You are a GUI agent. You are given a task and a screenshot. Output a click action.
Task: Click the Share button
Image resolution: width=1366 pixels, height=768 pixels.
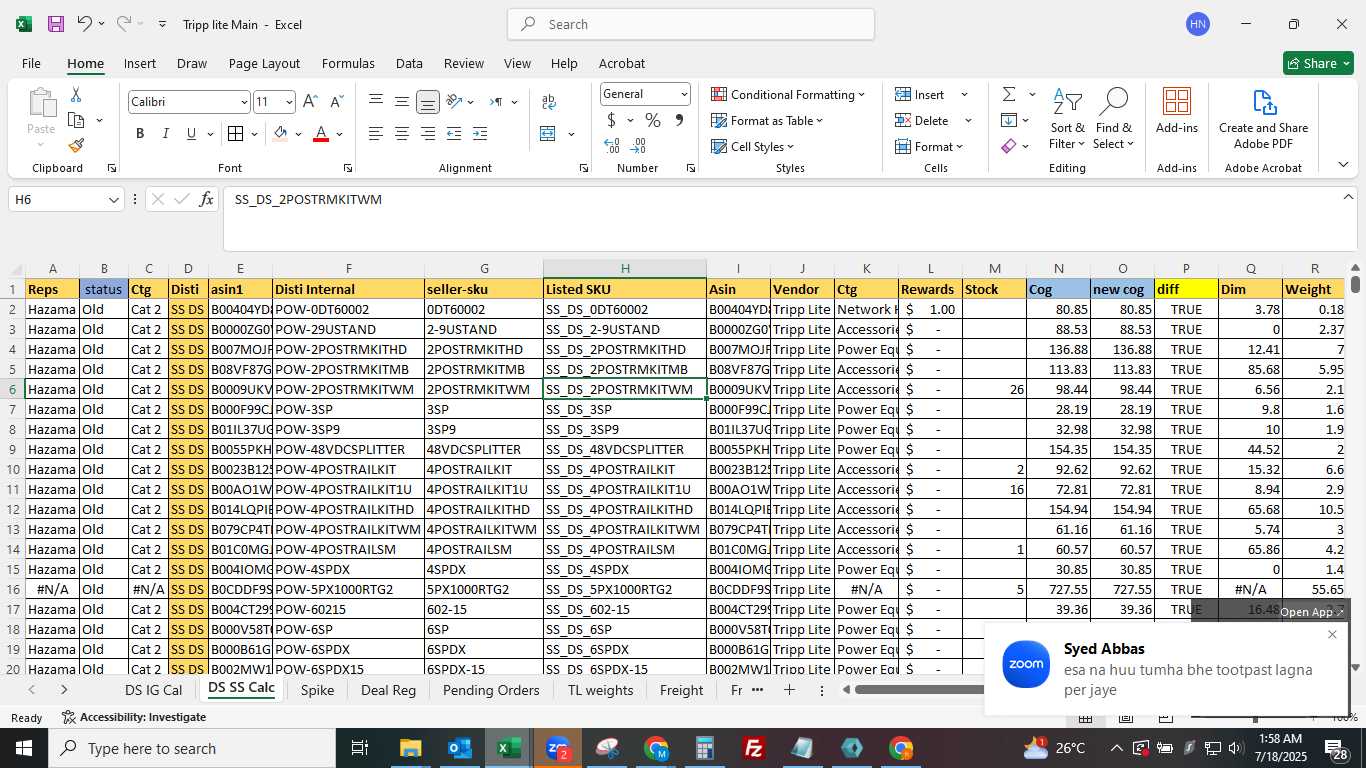(1318, 63)
